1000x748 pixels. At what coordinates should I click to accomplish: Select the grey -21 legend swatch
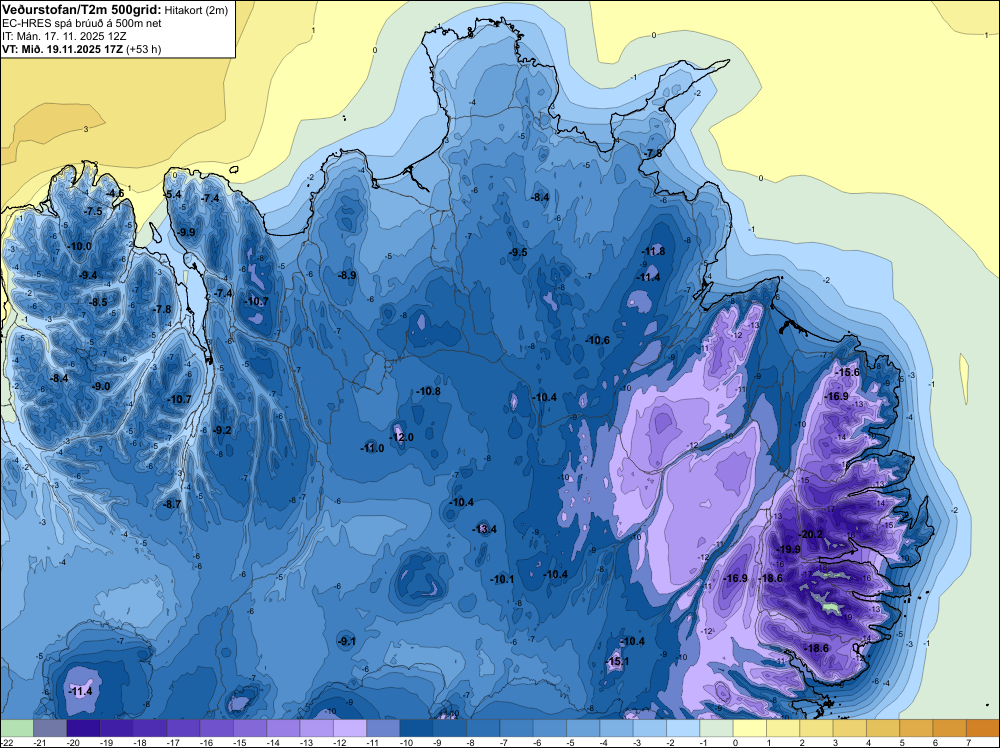coord(50,728)
